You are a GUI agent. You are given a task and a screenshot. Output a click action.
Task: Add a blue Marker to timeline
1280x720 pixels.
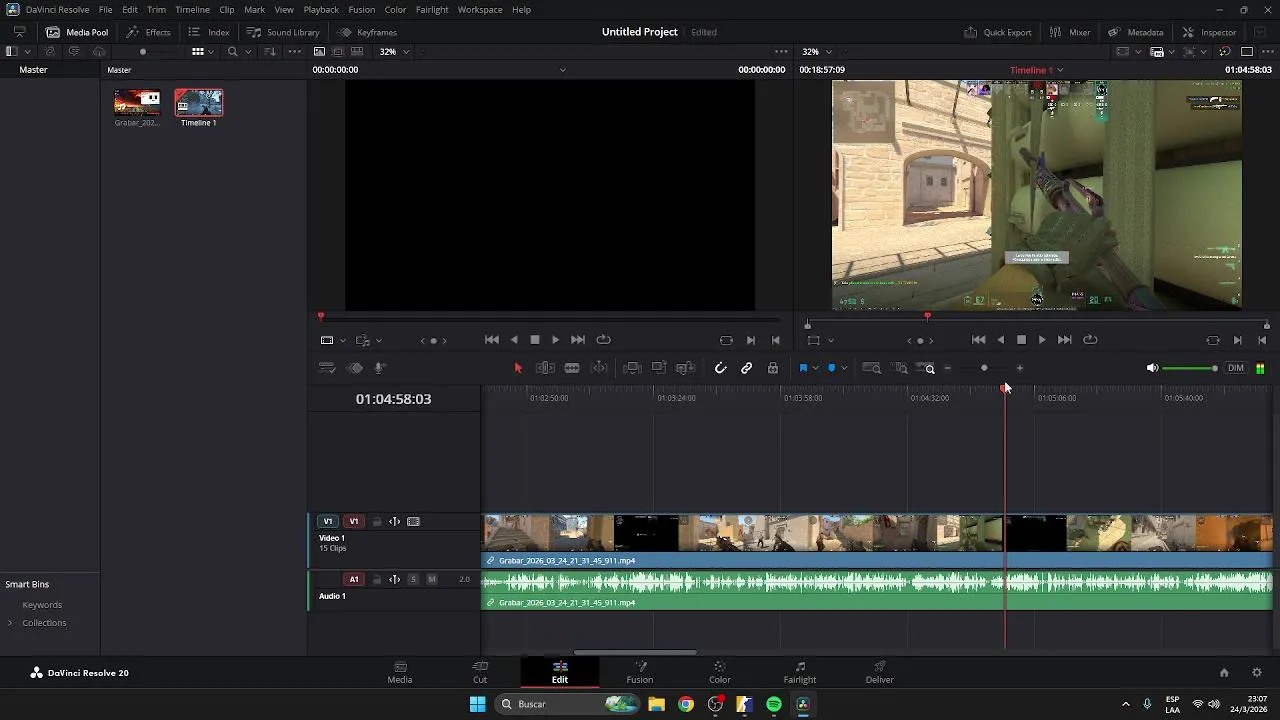(x=831, y=368)
